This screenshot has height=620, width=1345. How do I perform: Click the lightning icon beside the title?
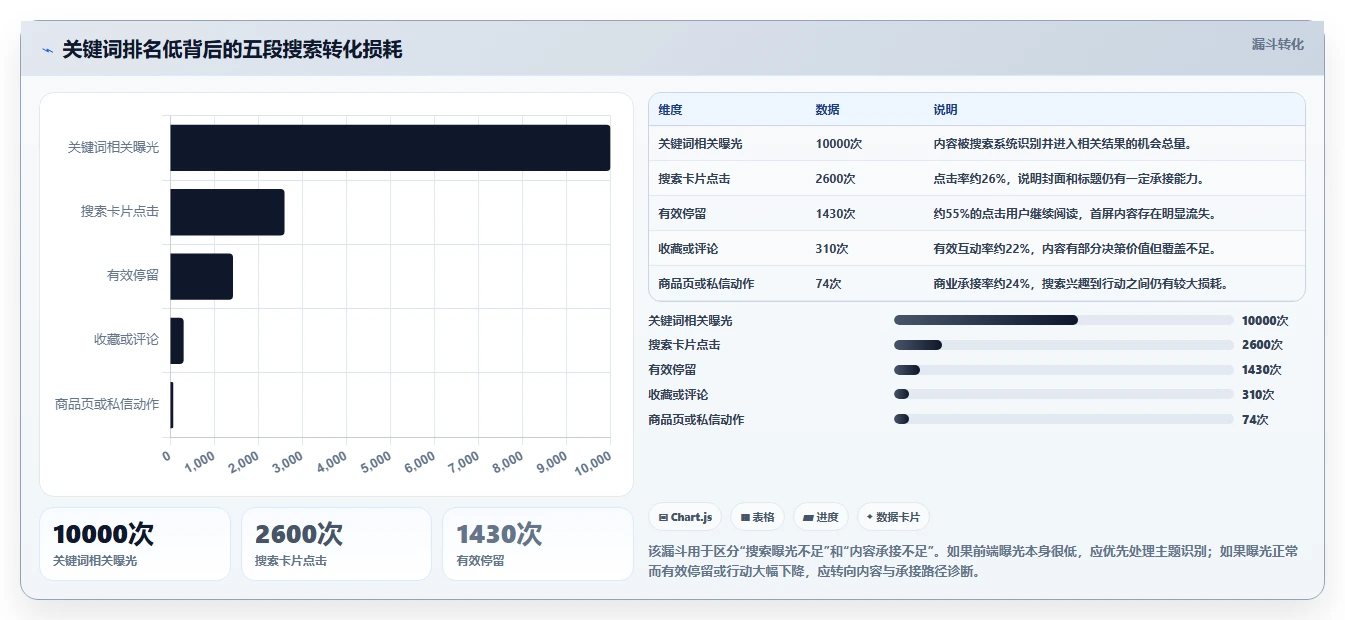pyautogui.click(x=47, y=50)
